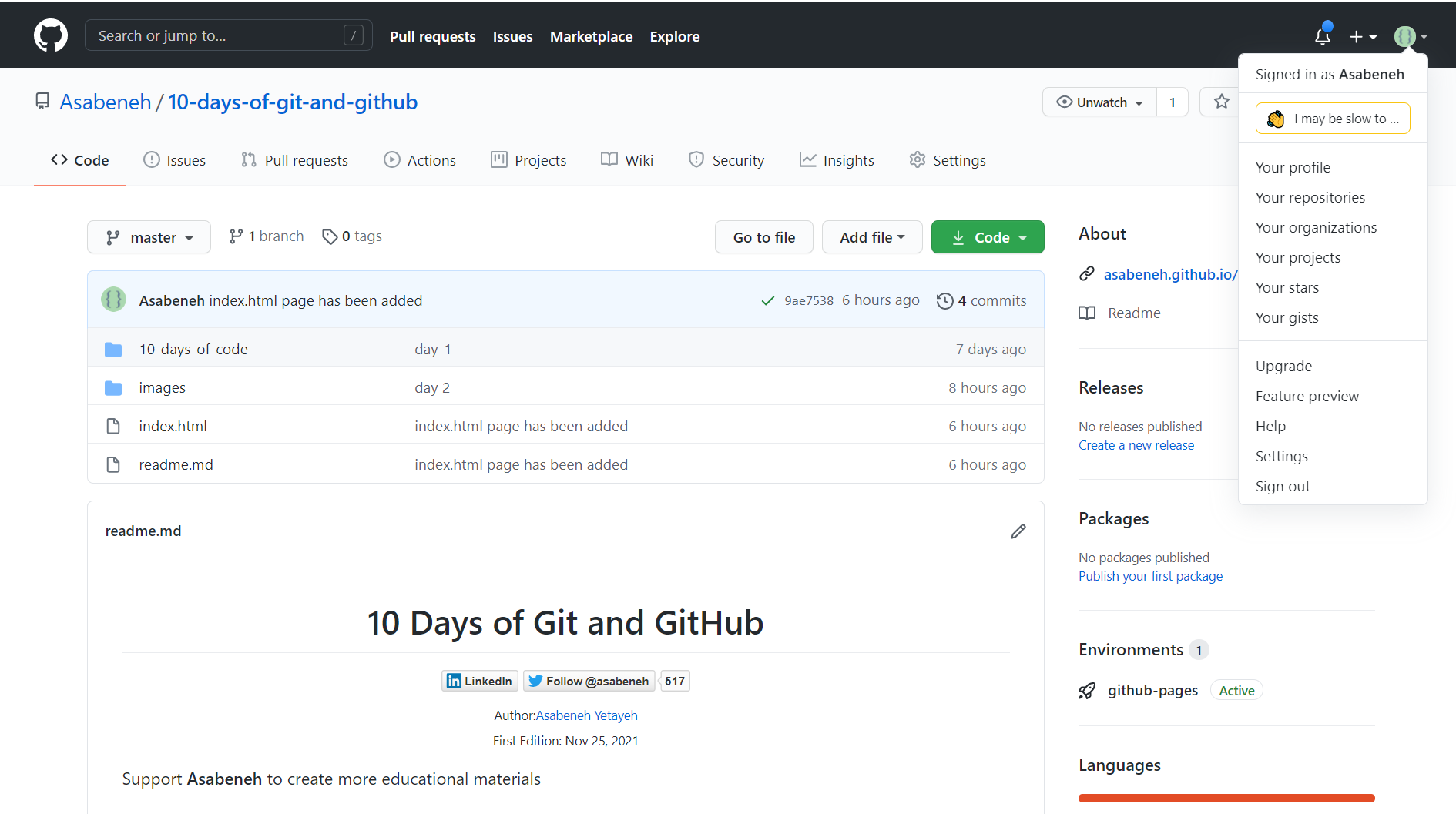The width and height of the screenshot is (1456, 814).
Task: Choose Feature preview in user menu
Action: [x=1307, y=396]
